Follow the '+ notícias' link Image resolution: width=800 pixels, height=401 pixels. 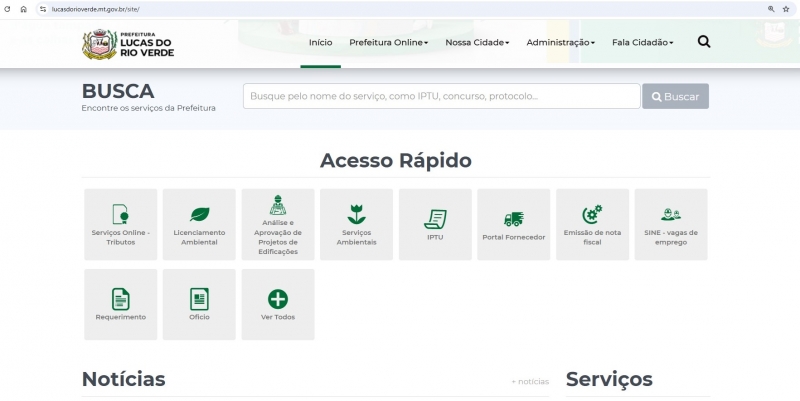(x=529, y=381)
